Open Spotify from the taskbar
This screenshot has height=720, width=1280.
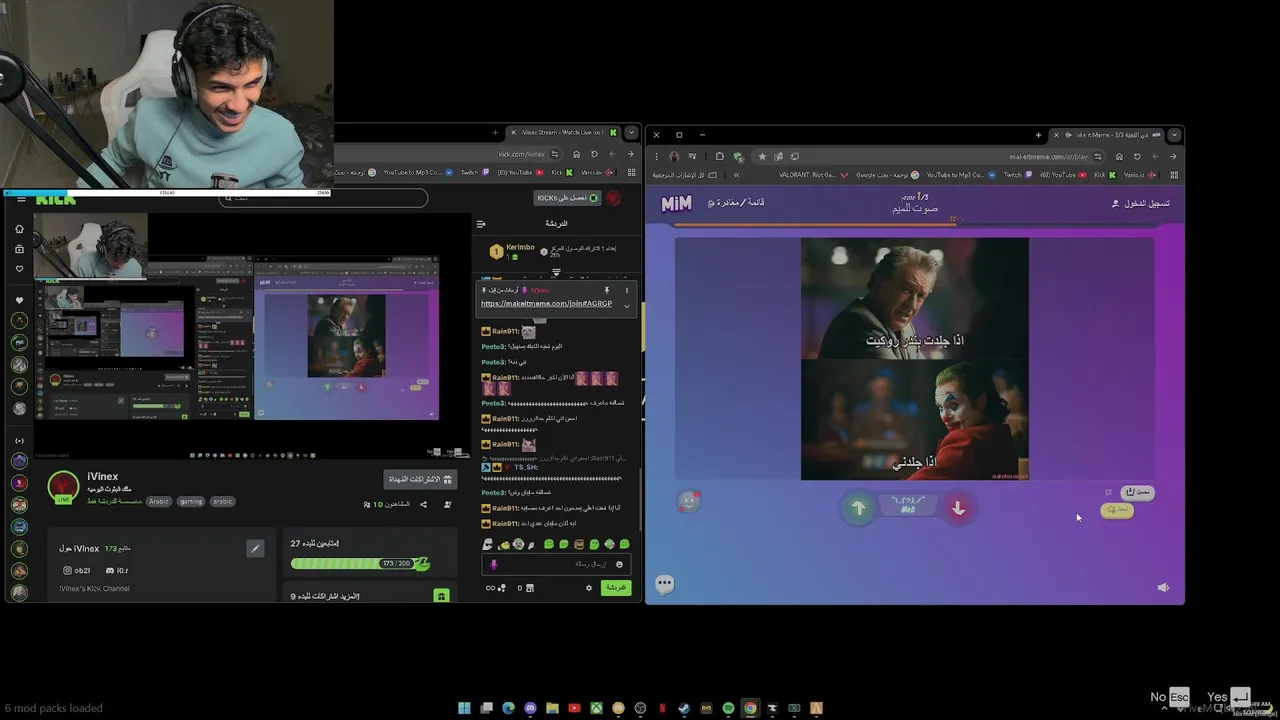point(728,708)
